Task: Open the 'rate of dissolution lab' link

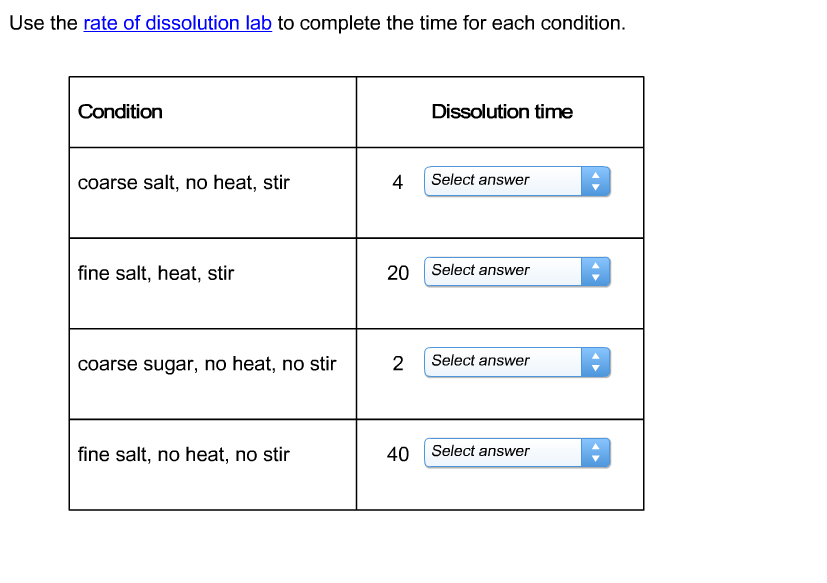Action: pos(176,23)
